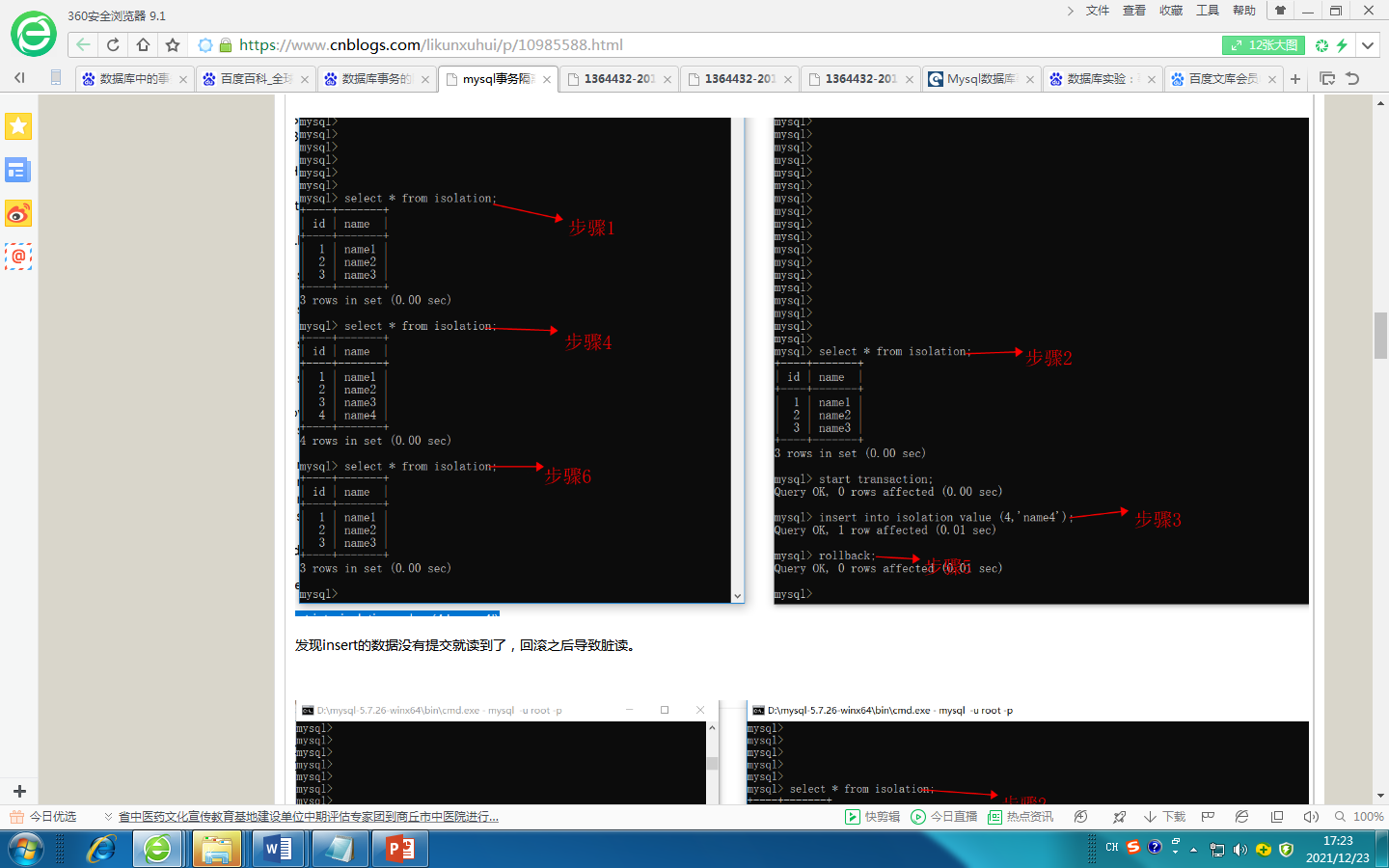Open 今日直播 in the status bar

944,817
